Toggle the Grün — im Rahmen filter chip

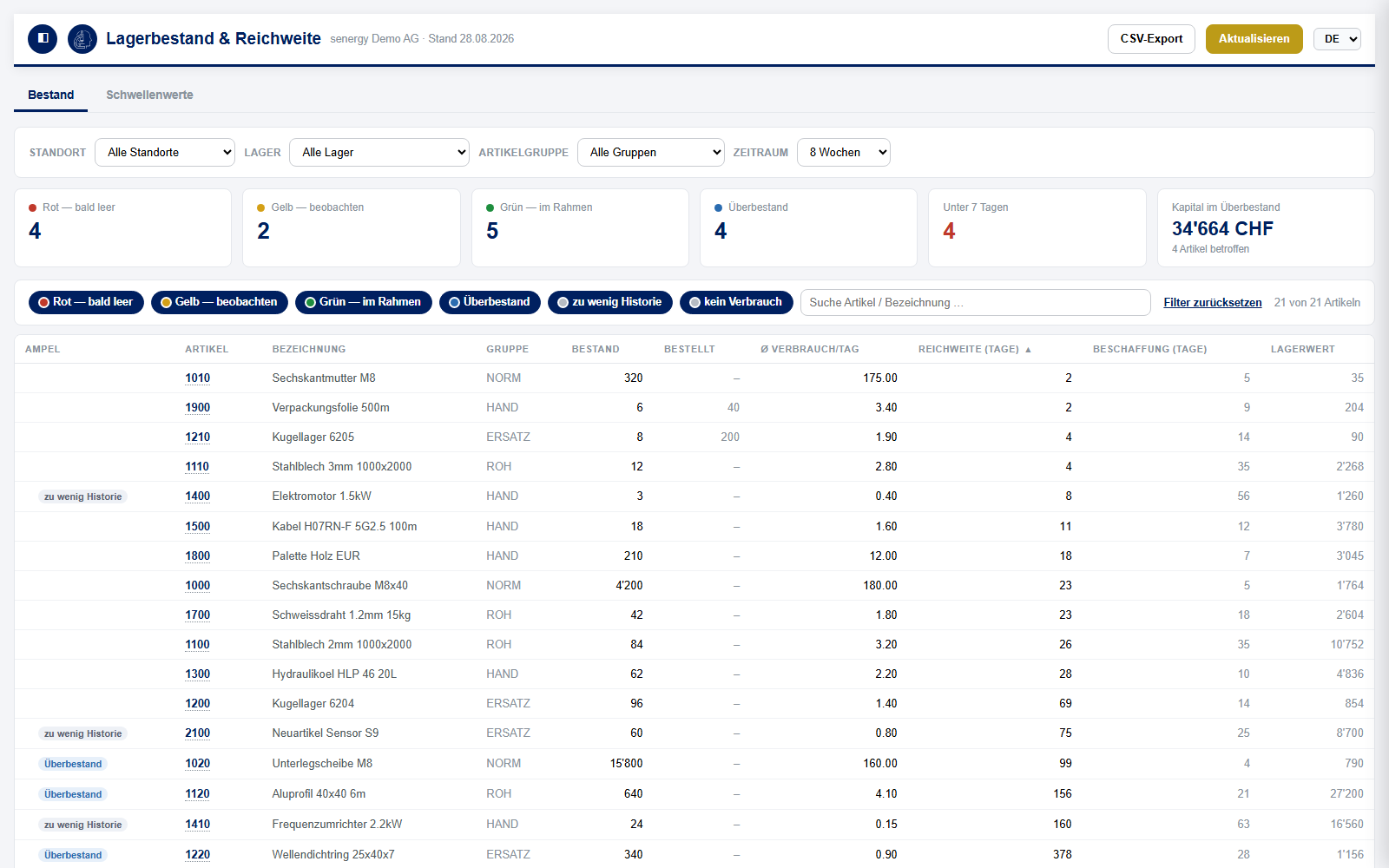point(364,302)
